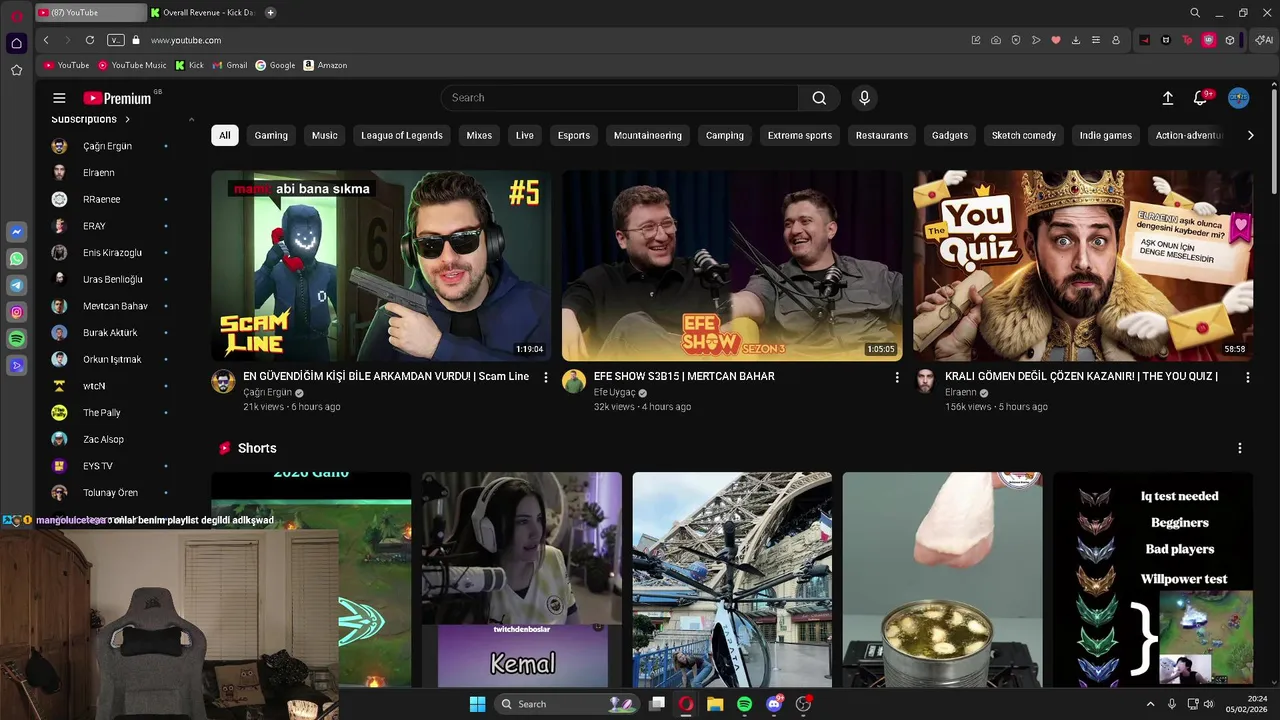Open the Efe Uygaç channel avatar

574,381
